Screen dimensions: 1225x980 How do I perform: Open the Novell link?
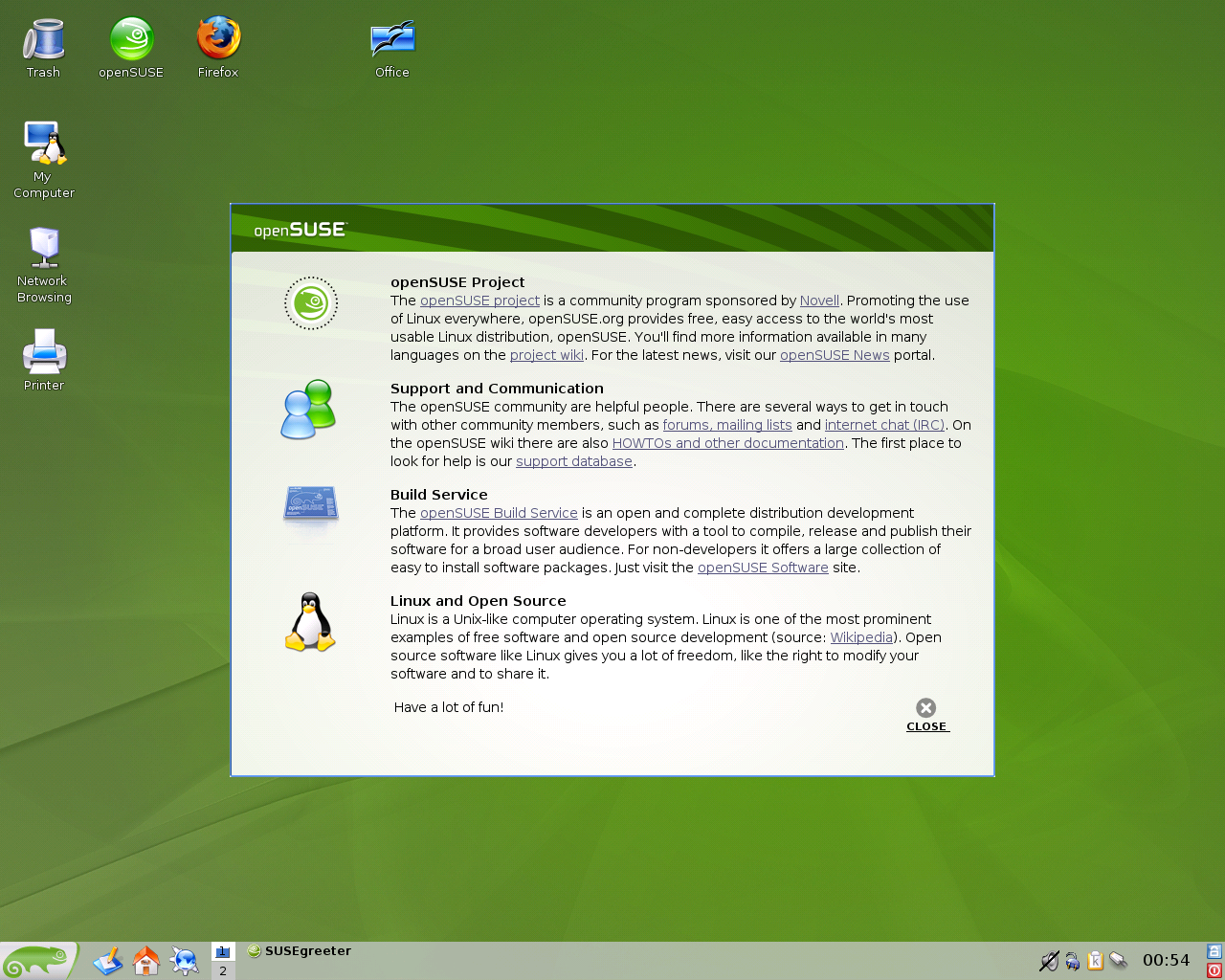[819, 301]
